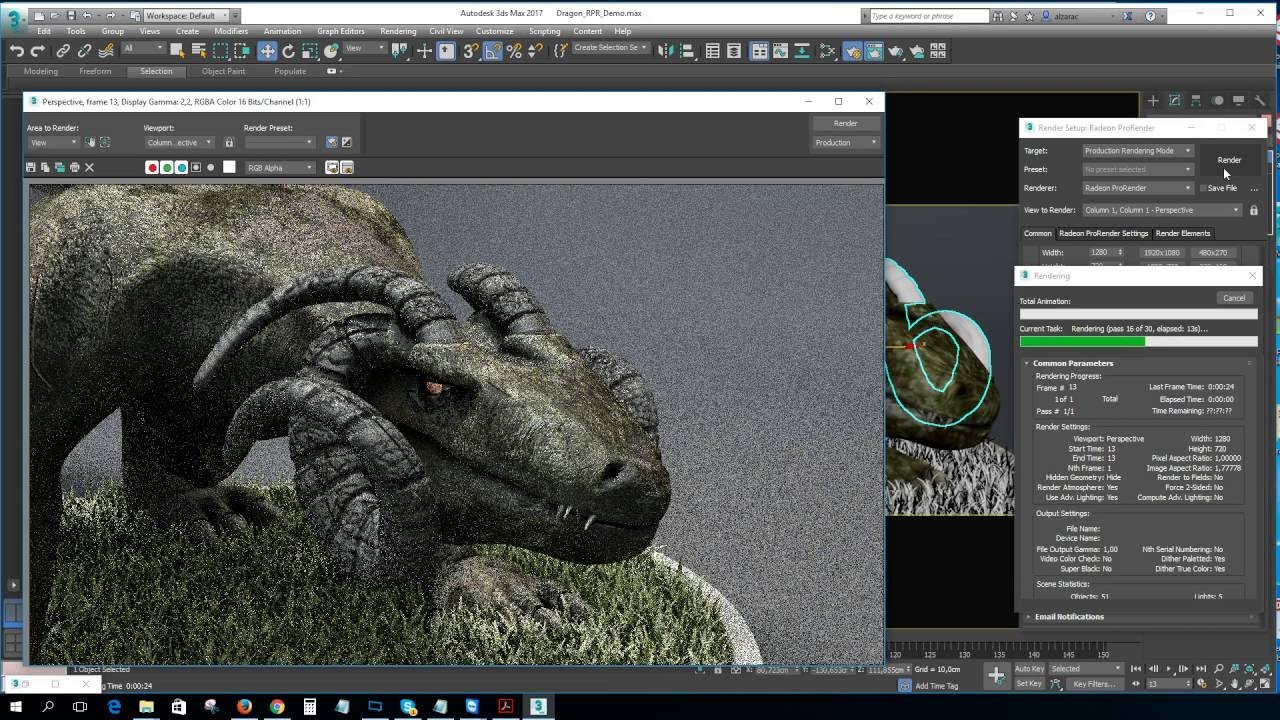The height and width of the screenshot is (720, 1280).
Task: Open the RGB Alpha channel dropdown
Action: [280, 168]
